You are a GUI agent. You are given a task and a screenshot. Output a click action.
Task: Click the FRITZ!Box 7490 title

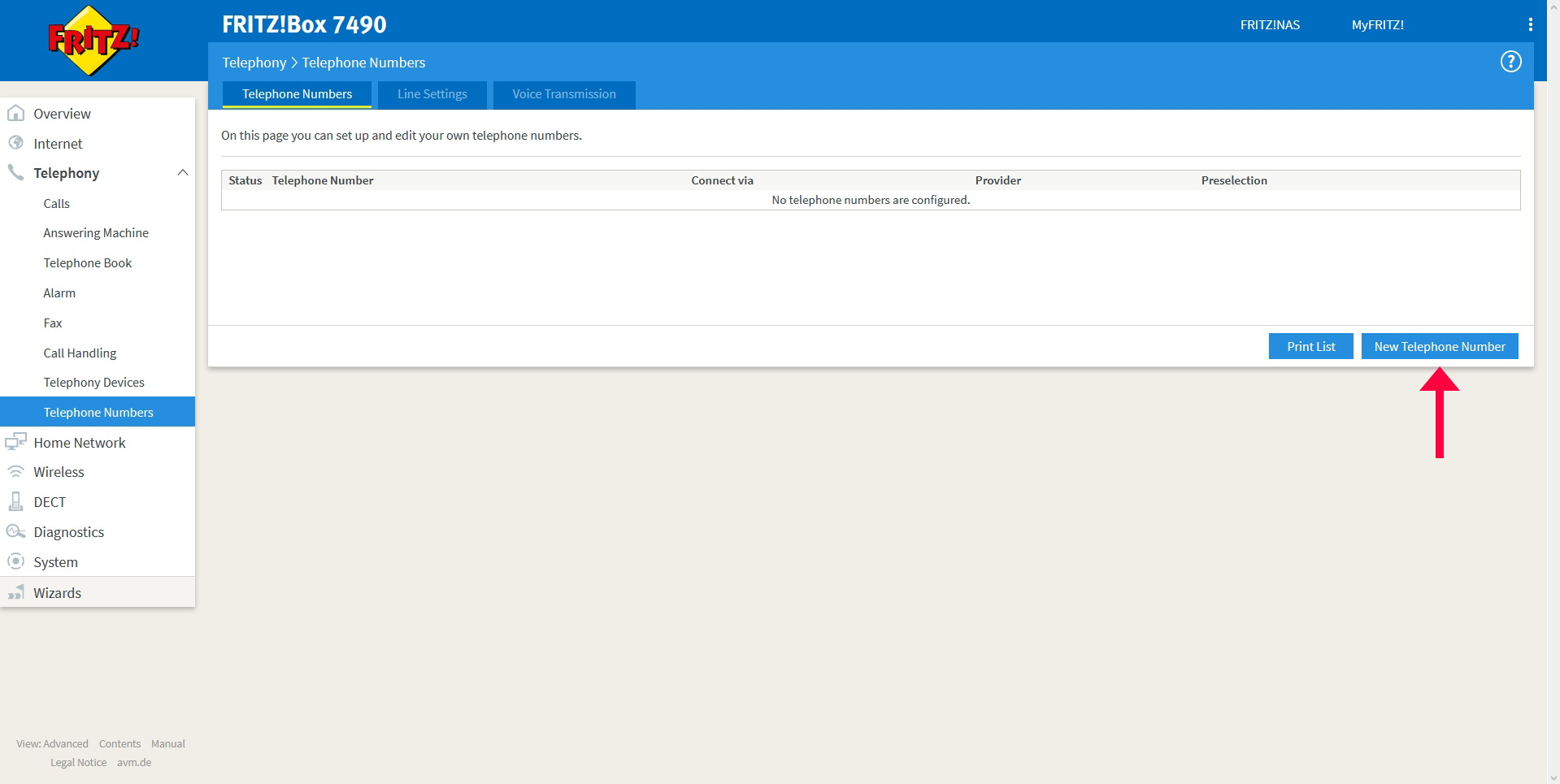click(x=304, y=24)
